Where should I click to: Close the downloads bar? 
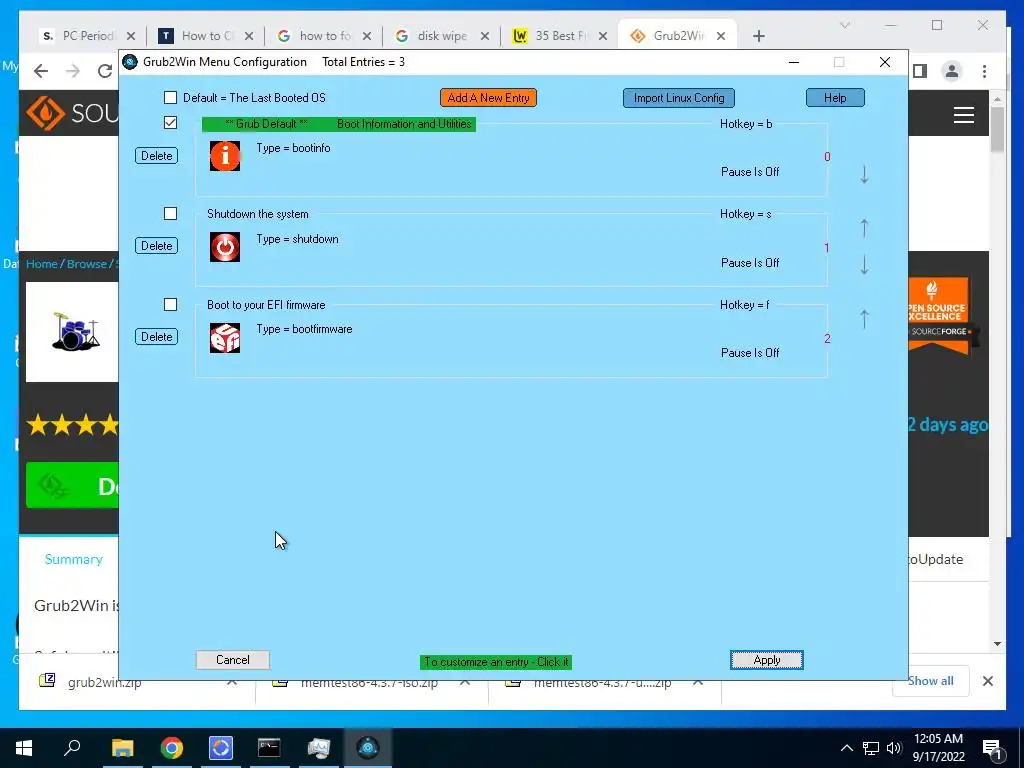pos(988,681)
